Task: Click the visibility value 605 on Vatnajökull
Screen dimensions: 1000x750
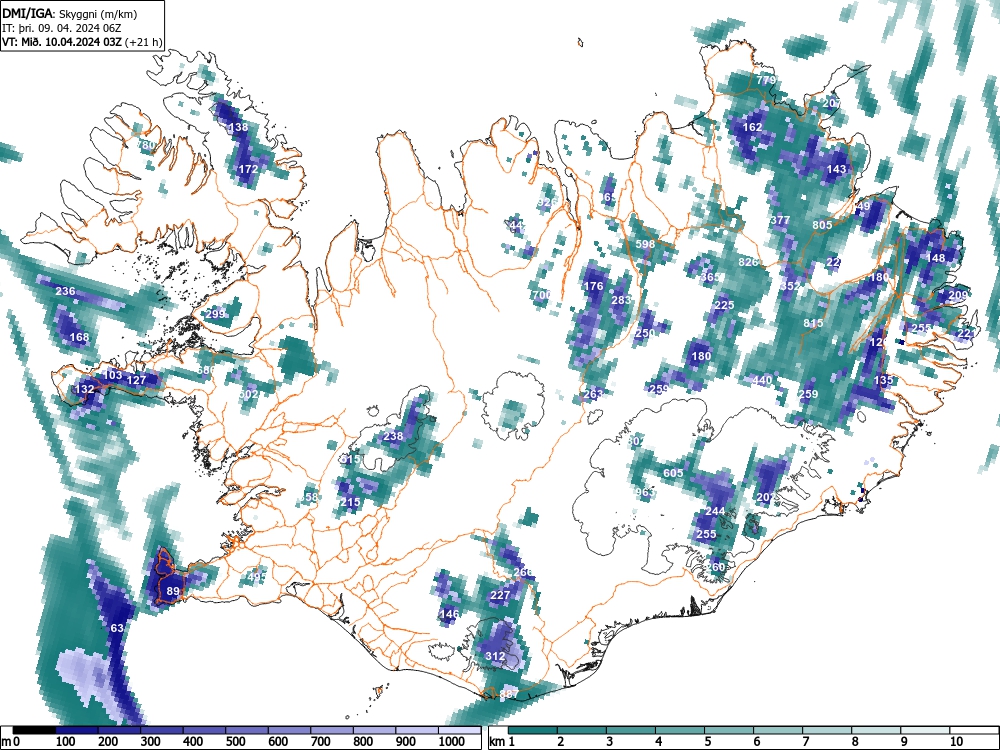Action: [673, 473]
